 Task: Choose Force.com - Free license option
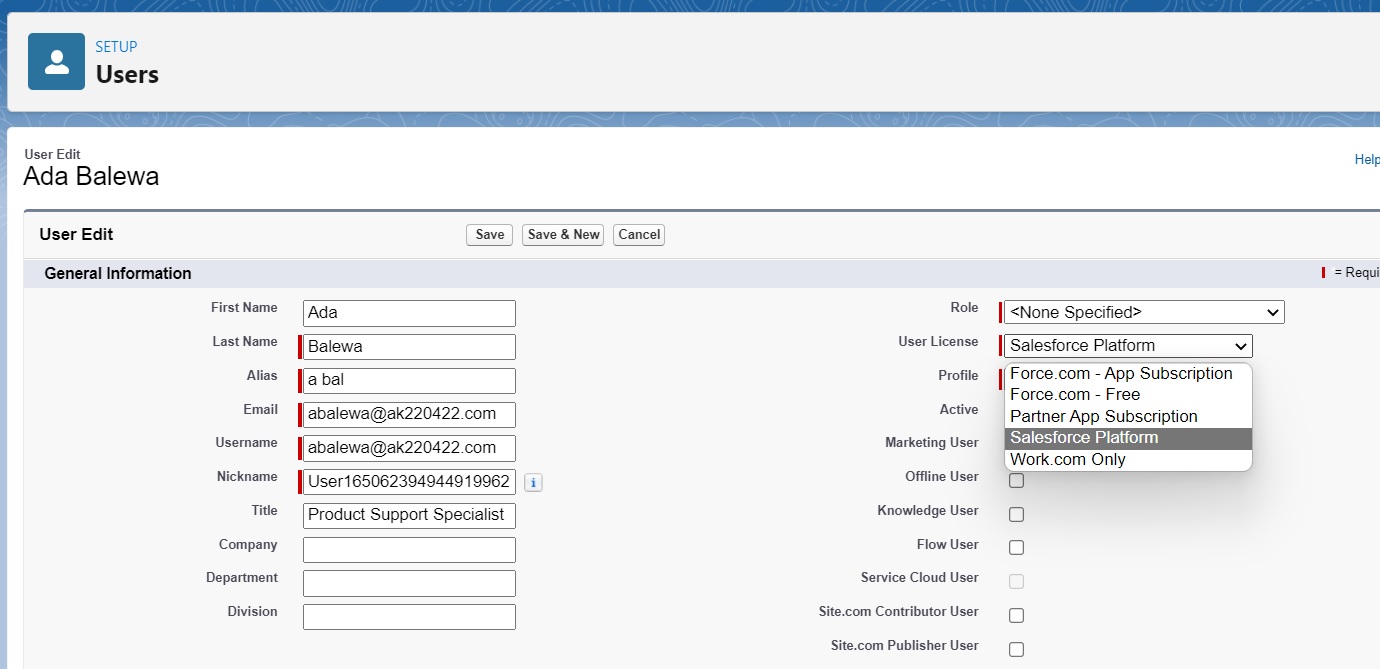tap(1075, 395)
